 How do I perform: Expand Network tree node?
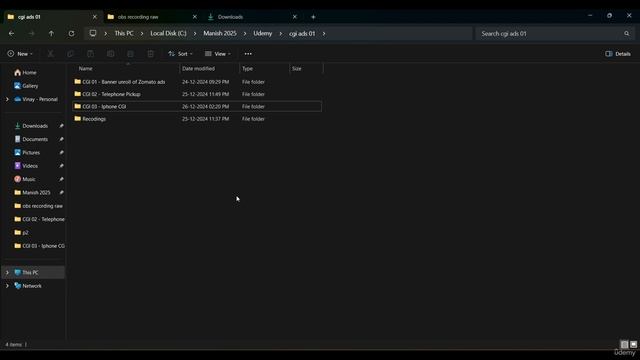7,286
